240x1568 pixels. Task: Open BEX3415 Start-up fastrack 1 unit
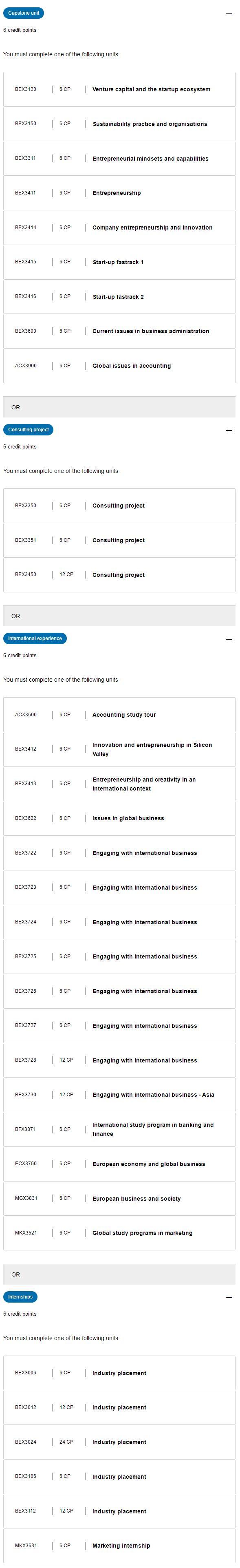pyautogui.click(x=119, y=262)
